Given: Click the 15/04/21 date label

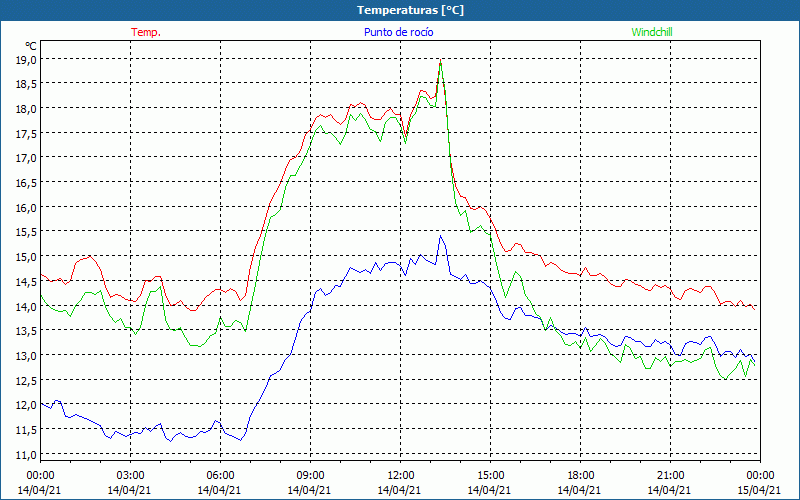Looking at the screenshot, I should [759, 490].
